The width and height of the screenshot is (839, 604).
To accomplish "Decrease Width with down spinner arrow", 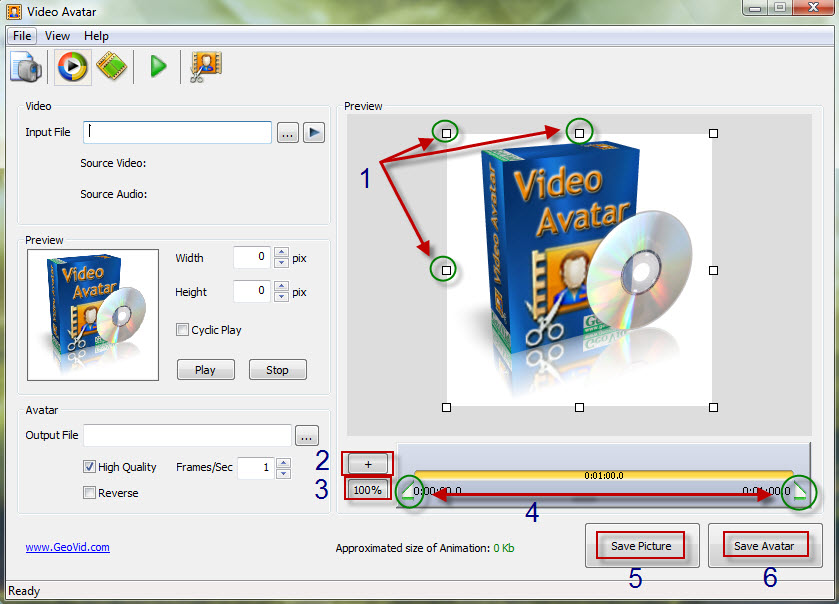I will point(281,263).
